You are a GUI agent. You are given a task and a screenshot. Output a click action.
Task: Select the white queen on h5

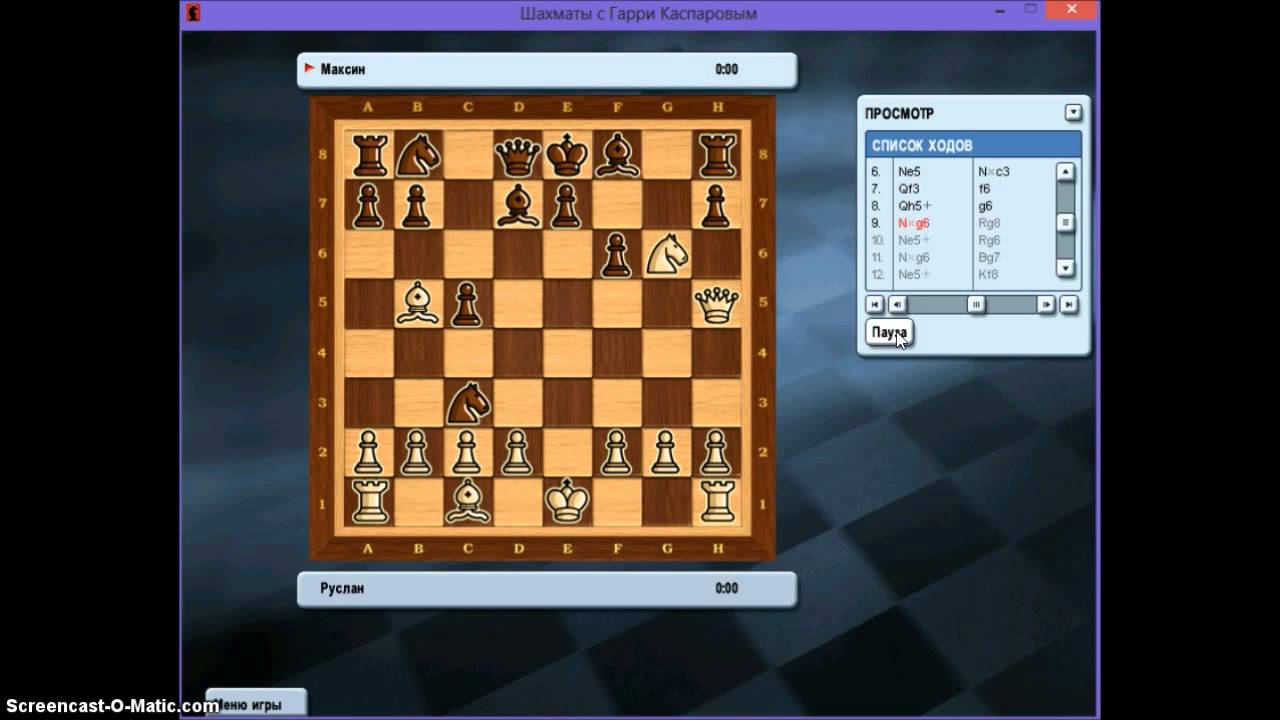pyautogui.click(x=716, y=304)
